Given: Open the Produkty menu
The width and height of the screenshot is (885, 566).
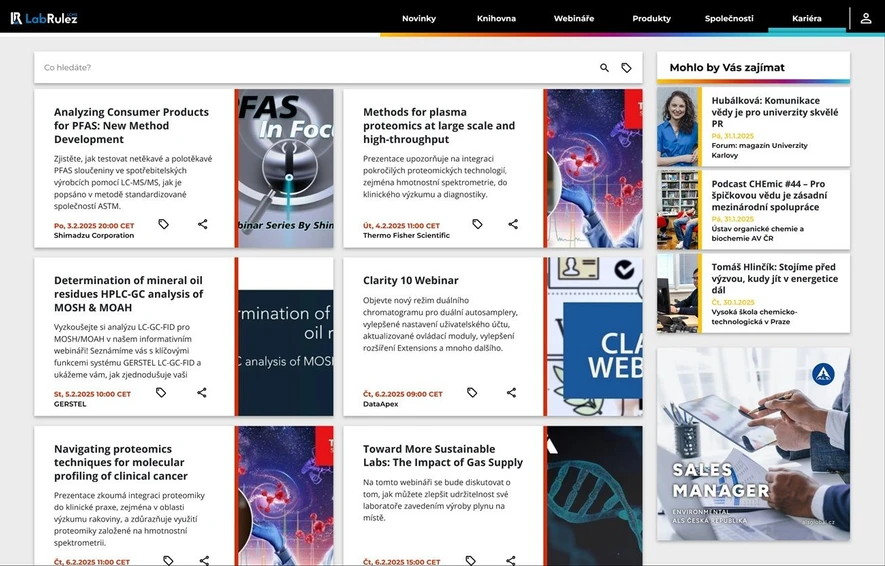Looking at the screenshot, I should tap(651, 18).
